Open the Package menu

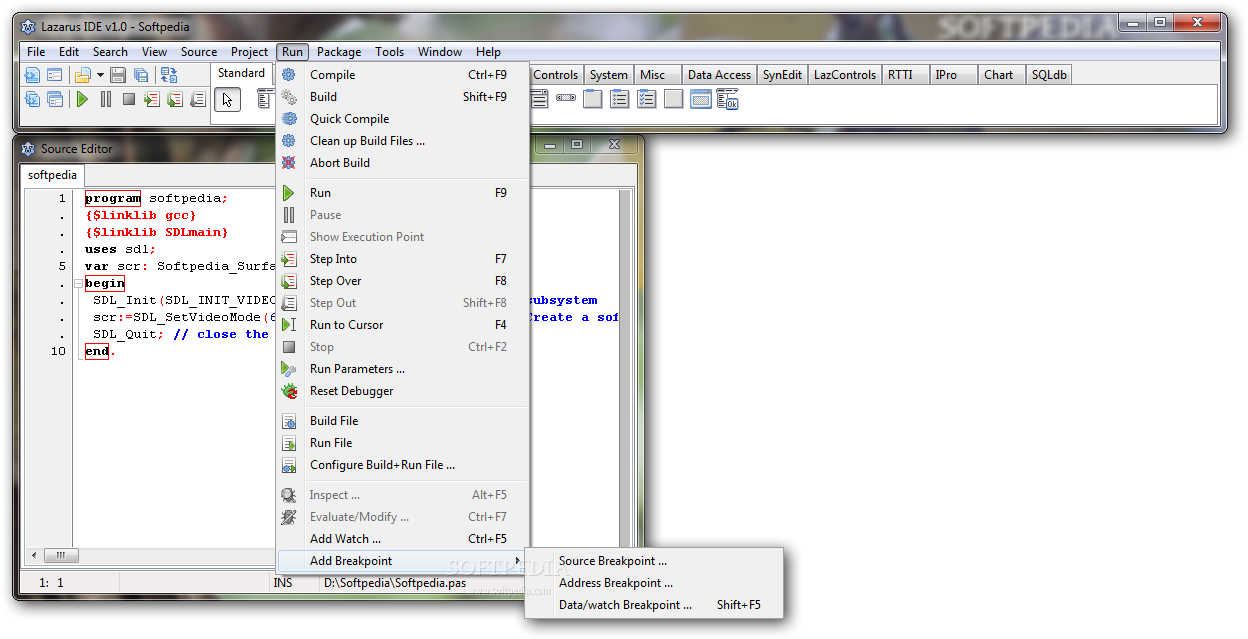(x=339, y=52)
